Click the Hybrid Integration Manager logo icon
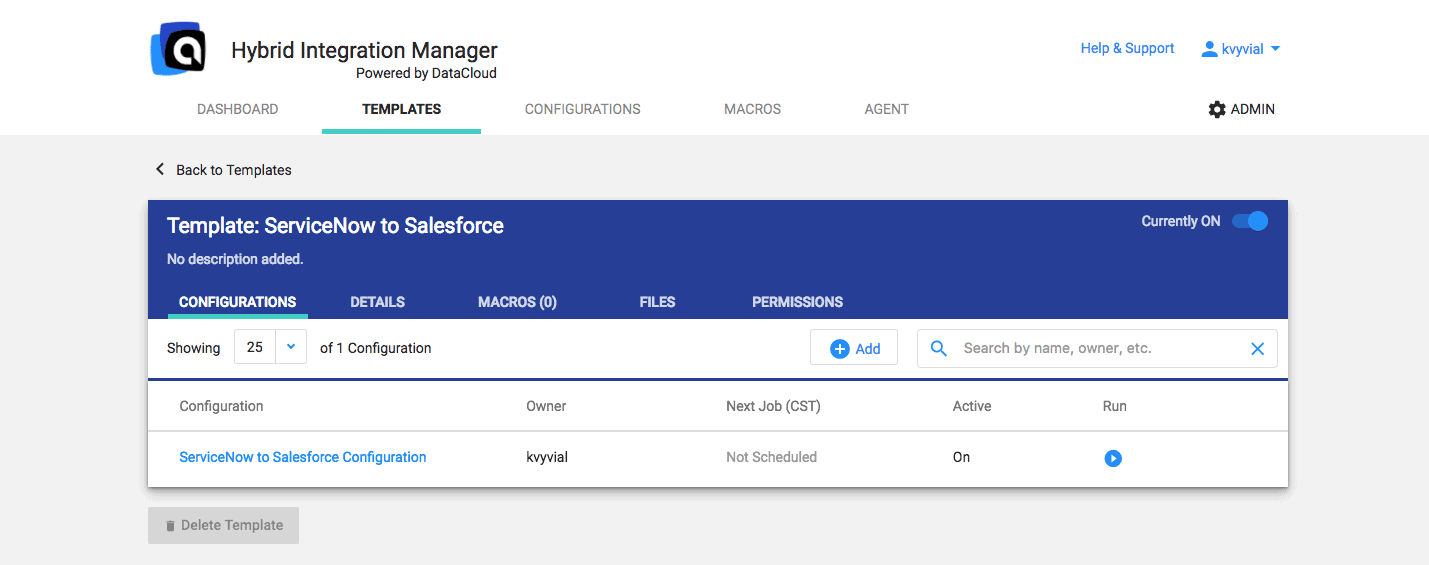The image size is (1429, 565). pos(178,49)
